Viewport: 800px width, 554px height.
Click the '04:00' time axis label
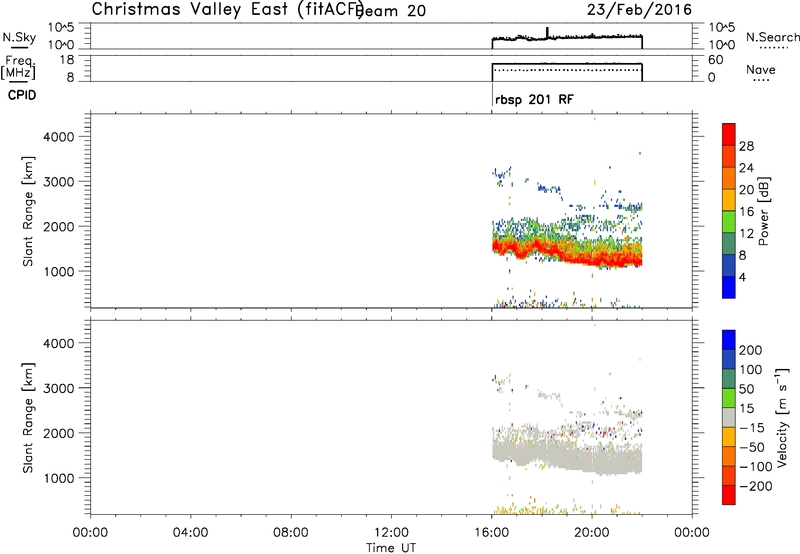(191, 533)
